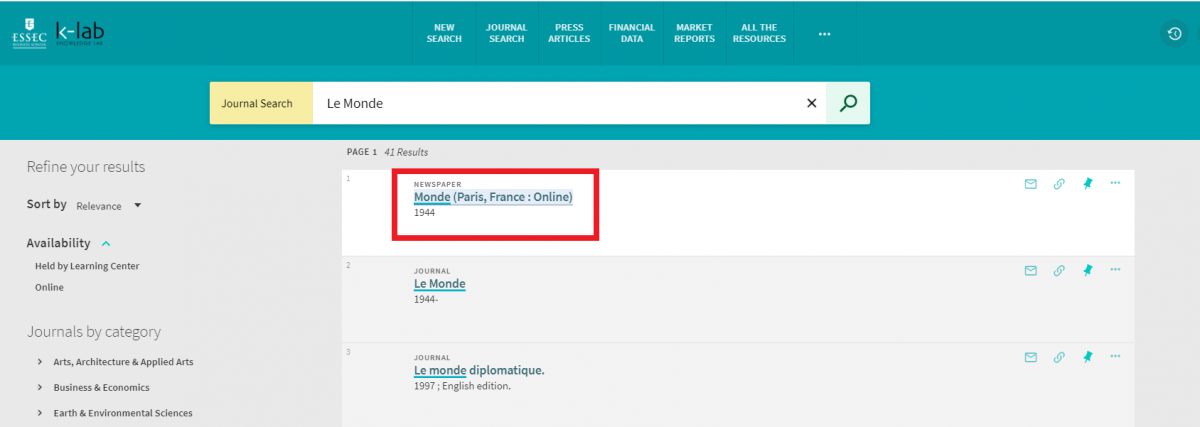
Task: Open the ESSEC k-lab logo home link
Action: [58, 33]
